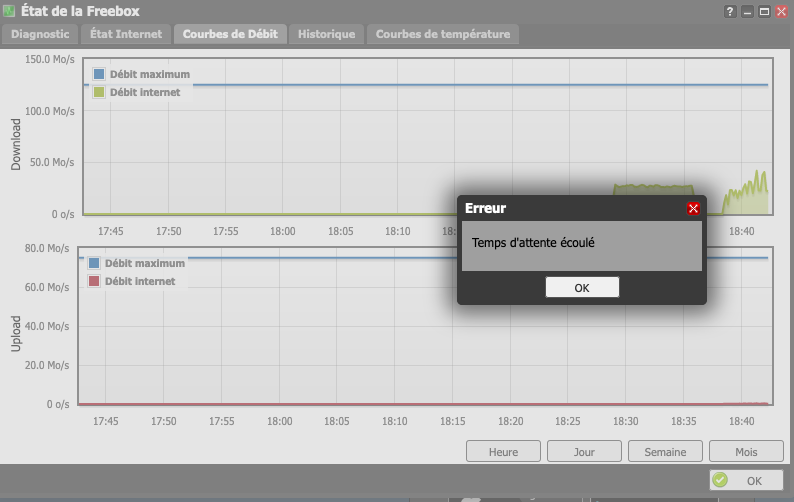Toggle Upload Débit maximum blue legend swatch
Screen dimensions: 794x502
pyautogui.click(x=94, y=263)
